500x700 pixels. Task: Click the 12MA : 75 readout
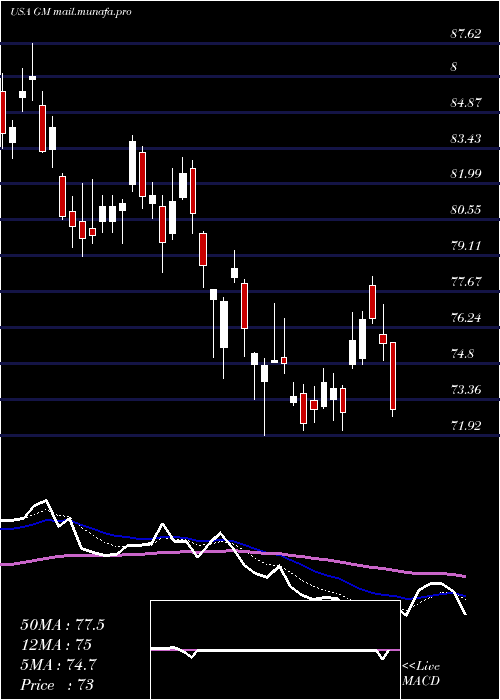[x=56, y=645]
